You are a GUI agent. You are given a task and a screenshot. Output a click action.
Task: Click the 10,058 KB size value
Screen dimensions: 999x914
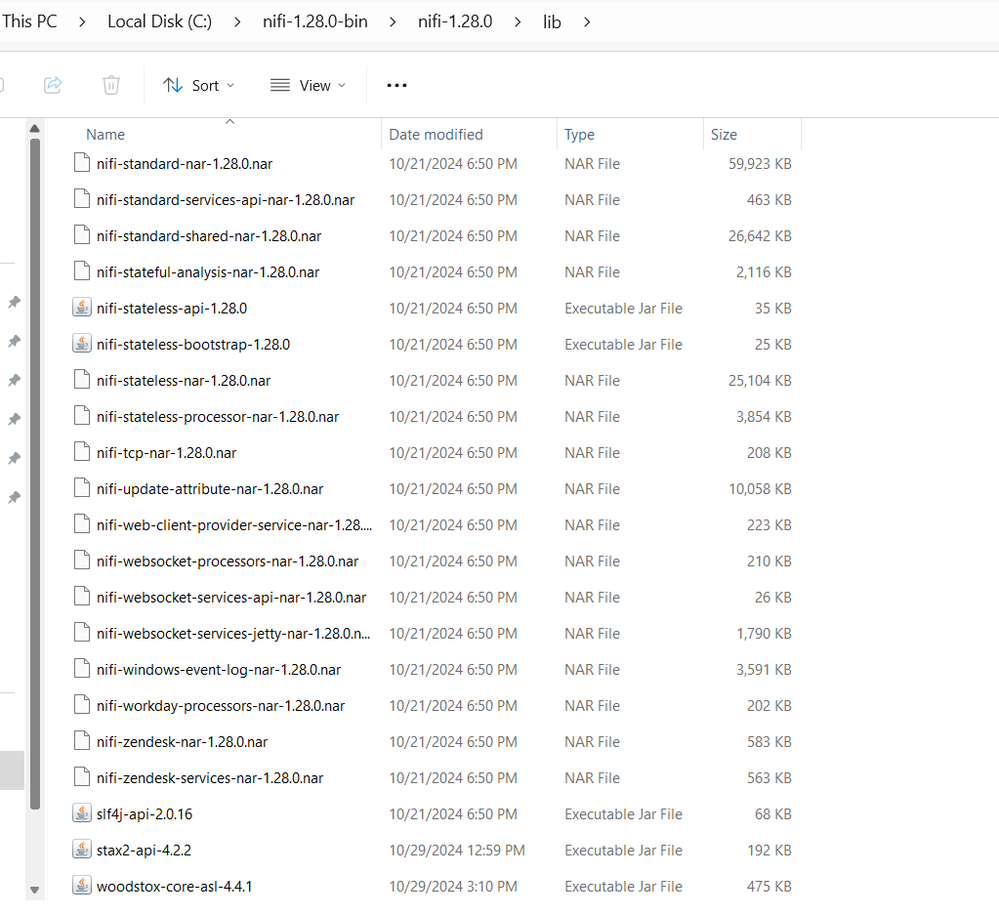point(759,489)
